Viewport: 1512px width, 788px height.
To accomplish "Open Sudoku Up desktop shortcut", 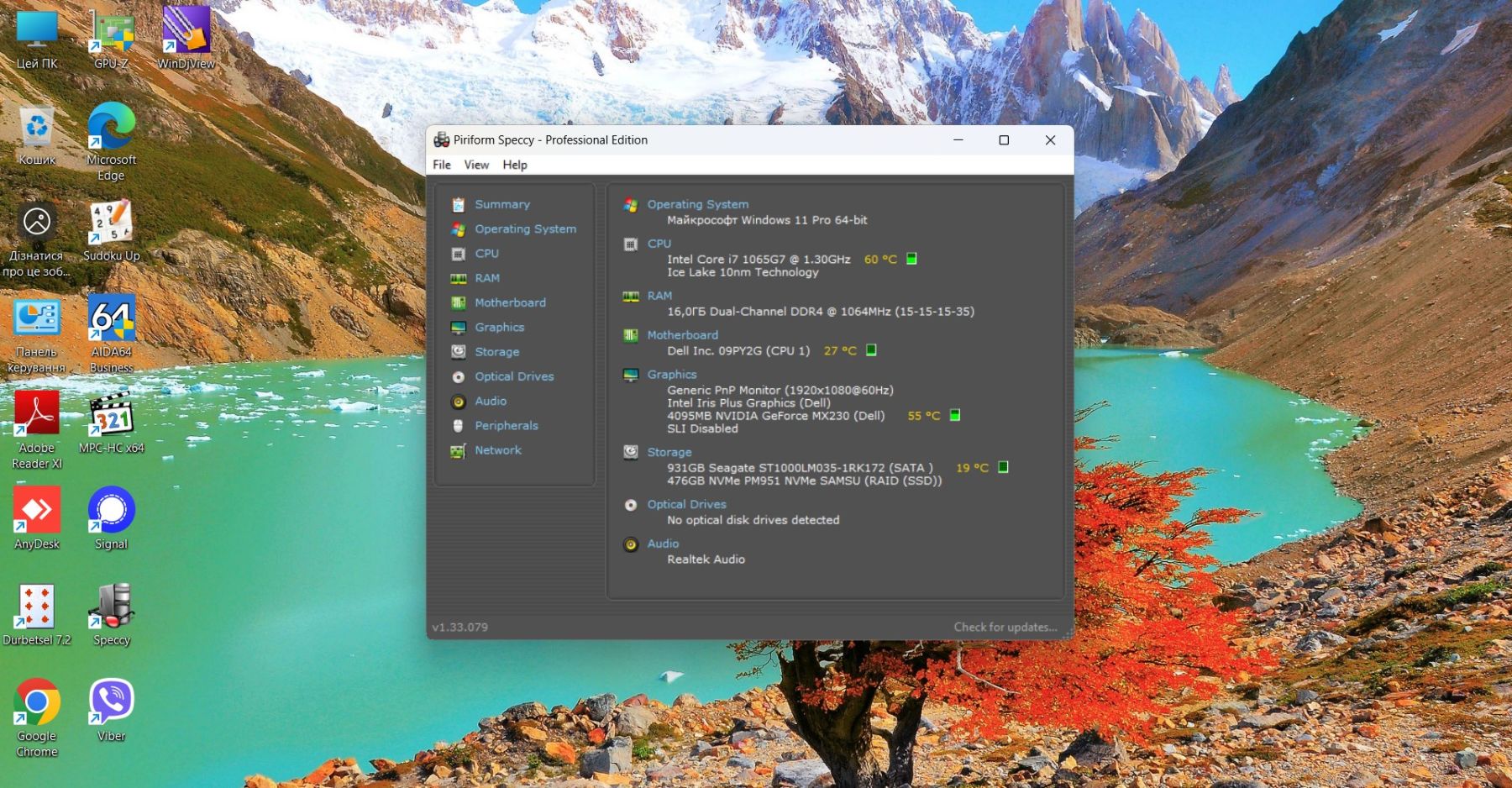I will click(x=111, y=230).
